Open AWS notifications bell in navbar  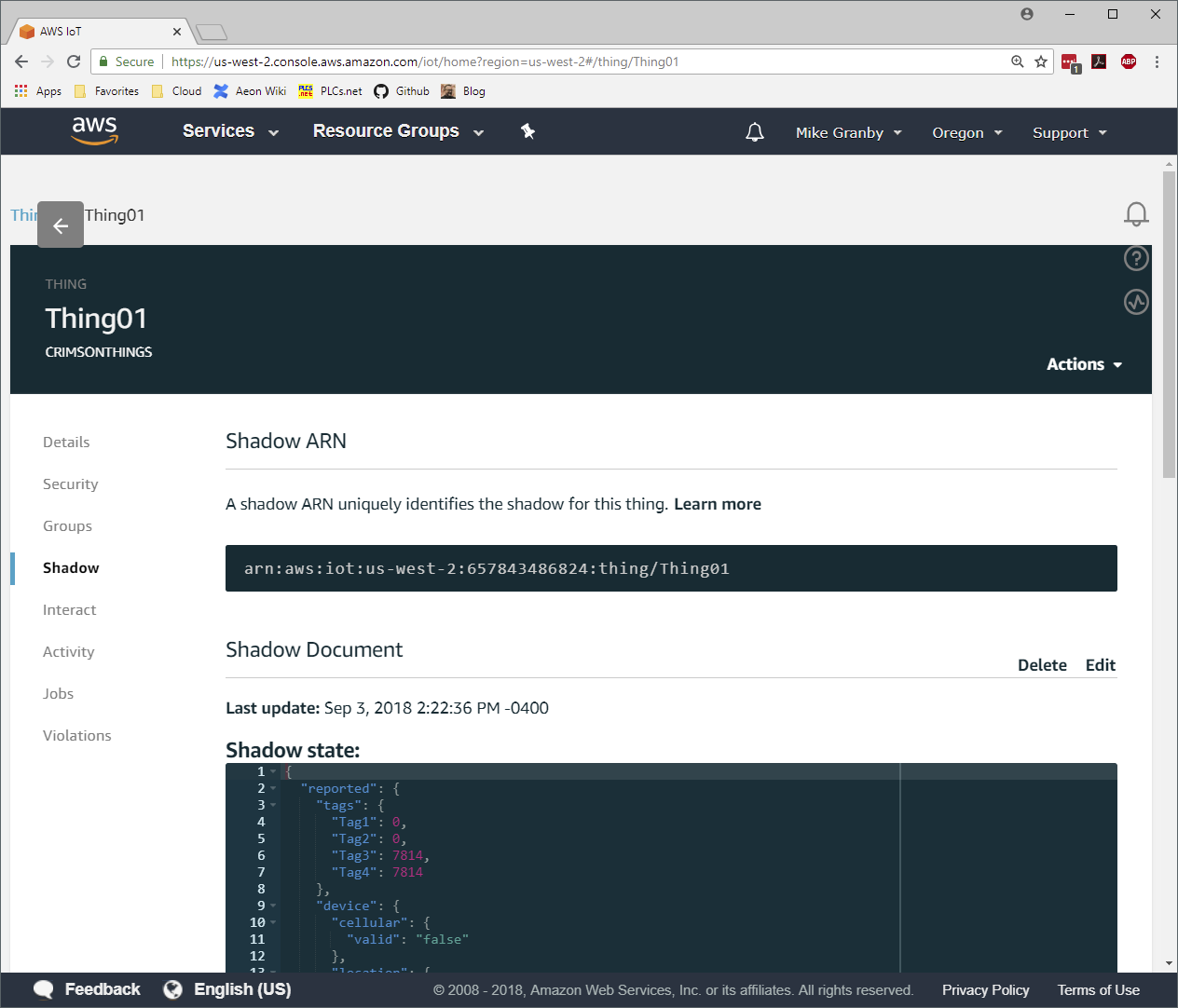(755, 132)
